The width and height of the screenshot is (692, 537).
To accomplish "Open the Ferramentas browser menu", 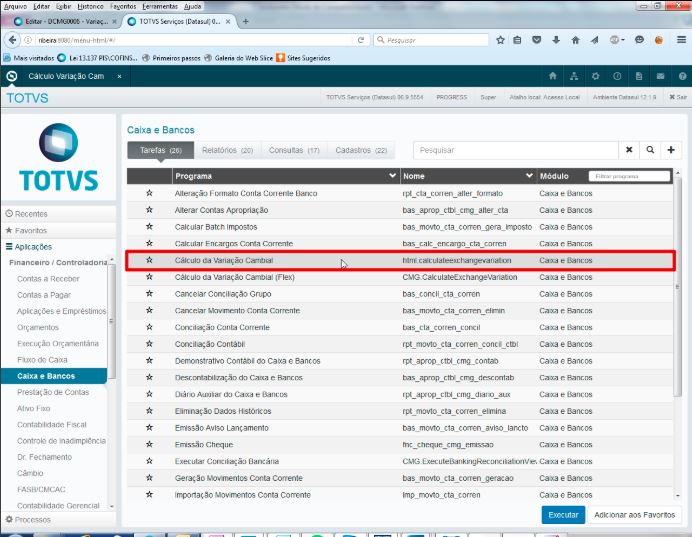I will click(x=160, y=6).
